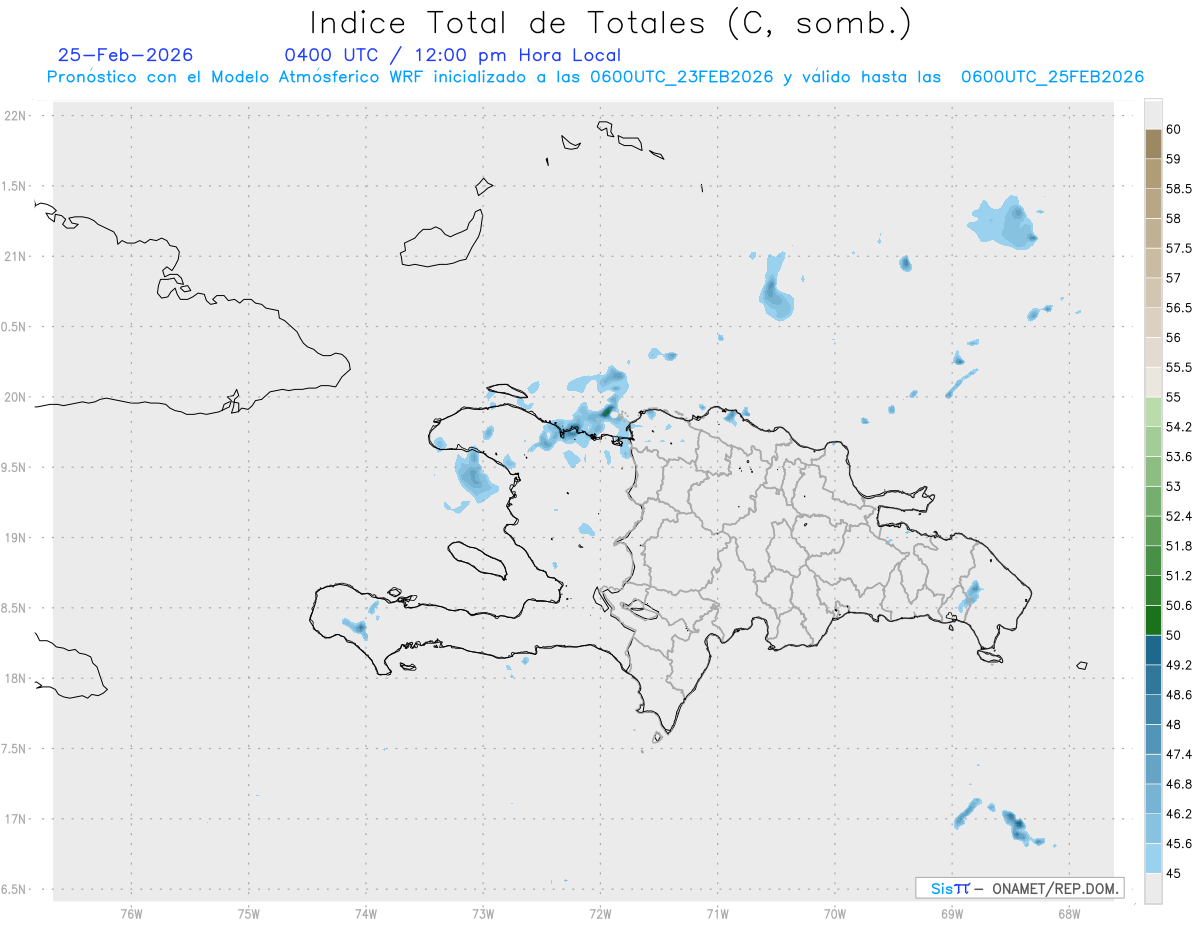
Task: Click the legend value "45.6"
Action: tap(1179, 844)
